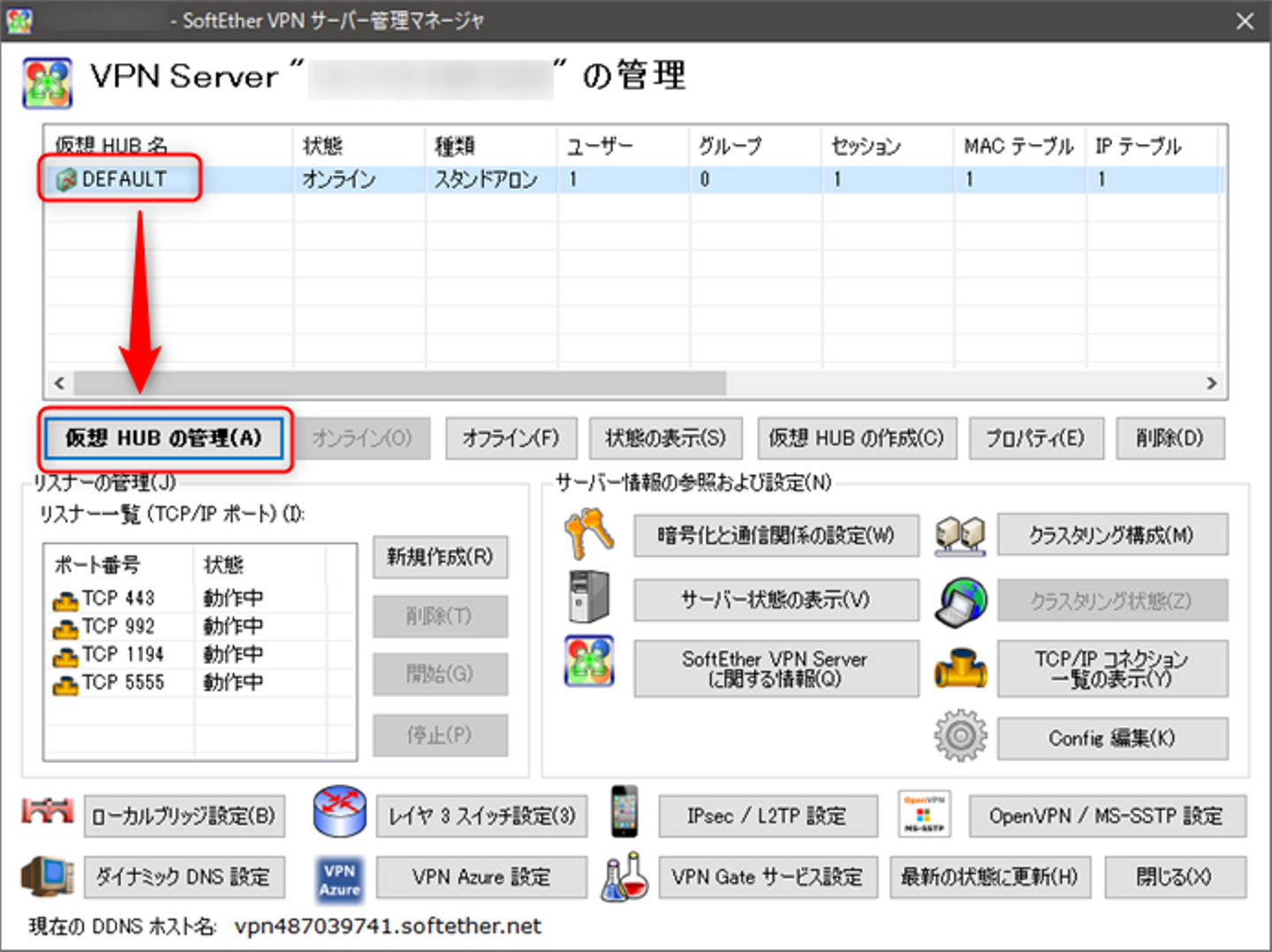Open レイヤ 3 スイッチ設定(3)
1272x952 pixels.
click(x=482, y=816)
